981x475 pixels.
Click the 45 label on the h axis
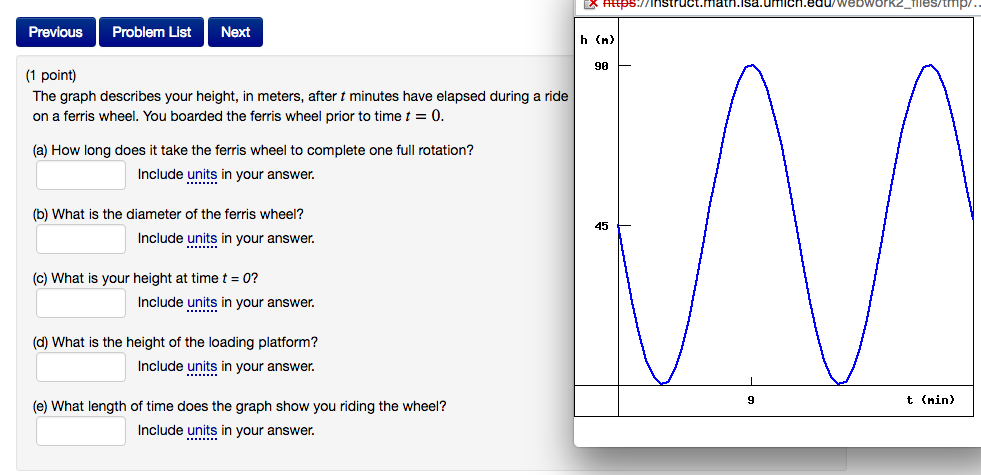click(x=601, y=226)
